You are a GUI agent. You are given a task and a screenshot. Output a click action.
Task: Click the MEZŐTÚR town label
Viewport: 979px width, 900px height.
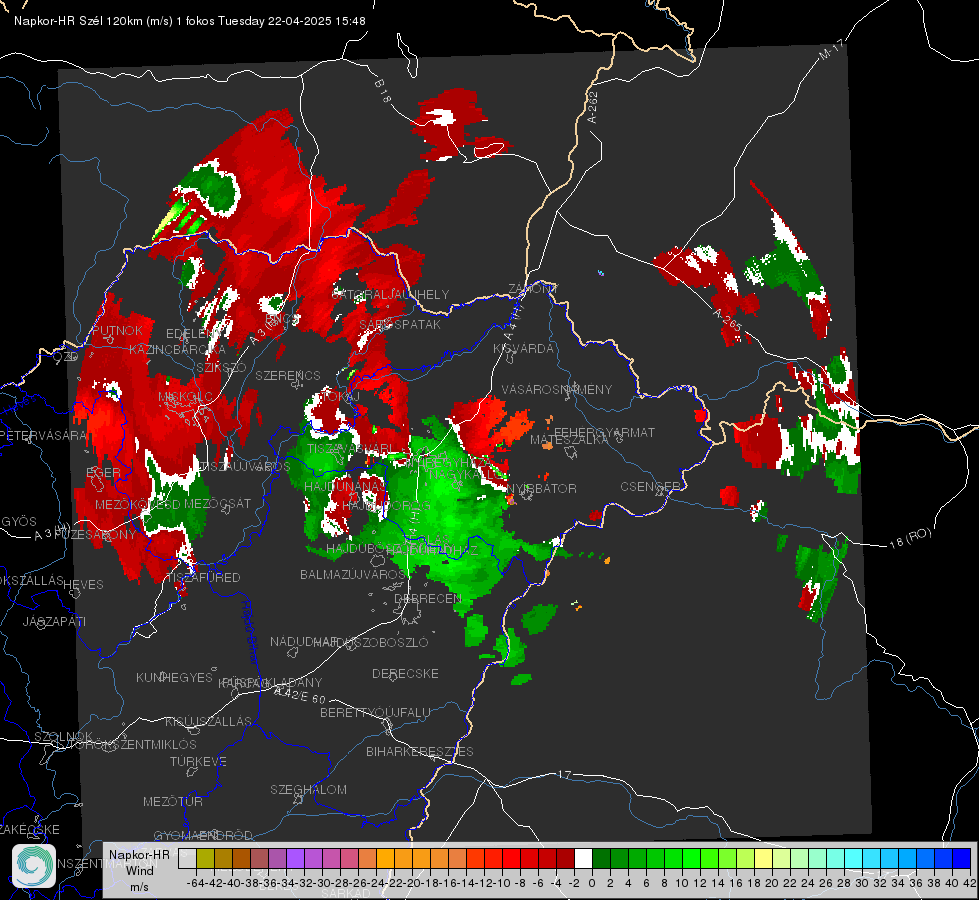point(173,801)
